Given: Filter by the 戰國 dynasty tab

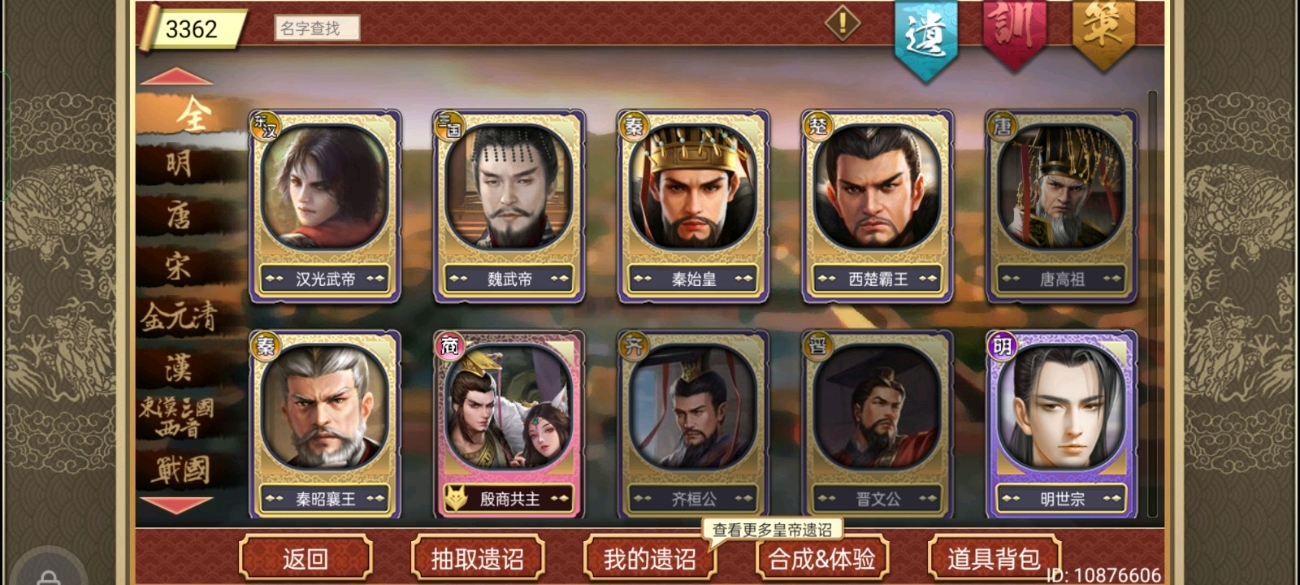Looking at the screenshot, I should click(179, 469).
